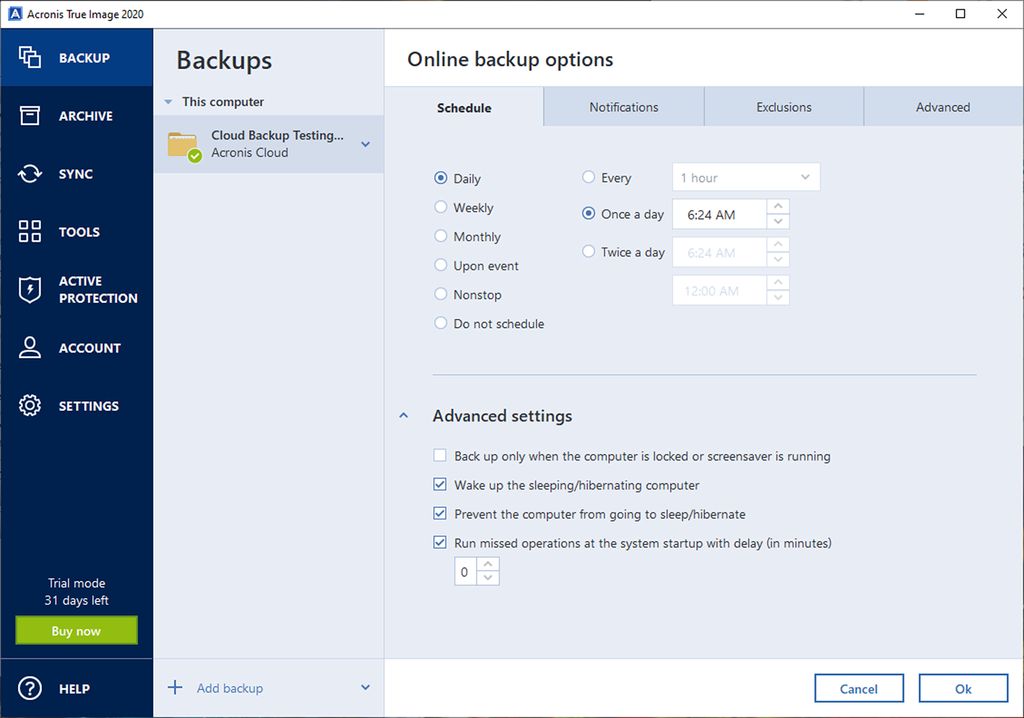Select the Archive sidebar icon

click(76, 115)
